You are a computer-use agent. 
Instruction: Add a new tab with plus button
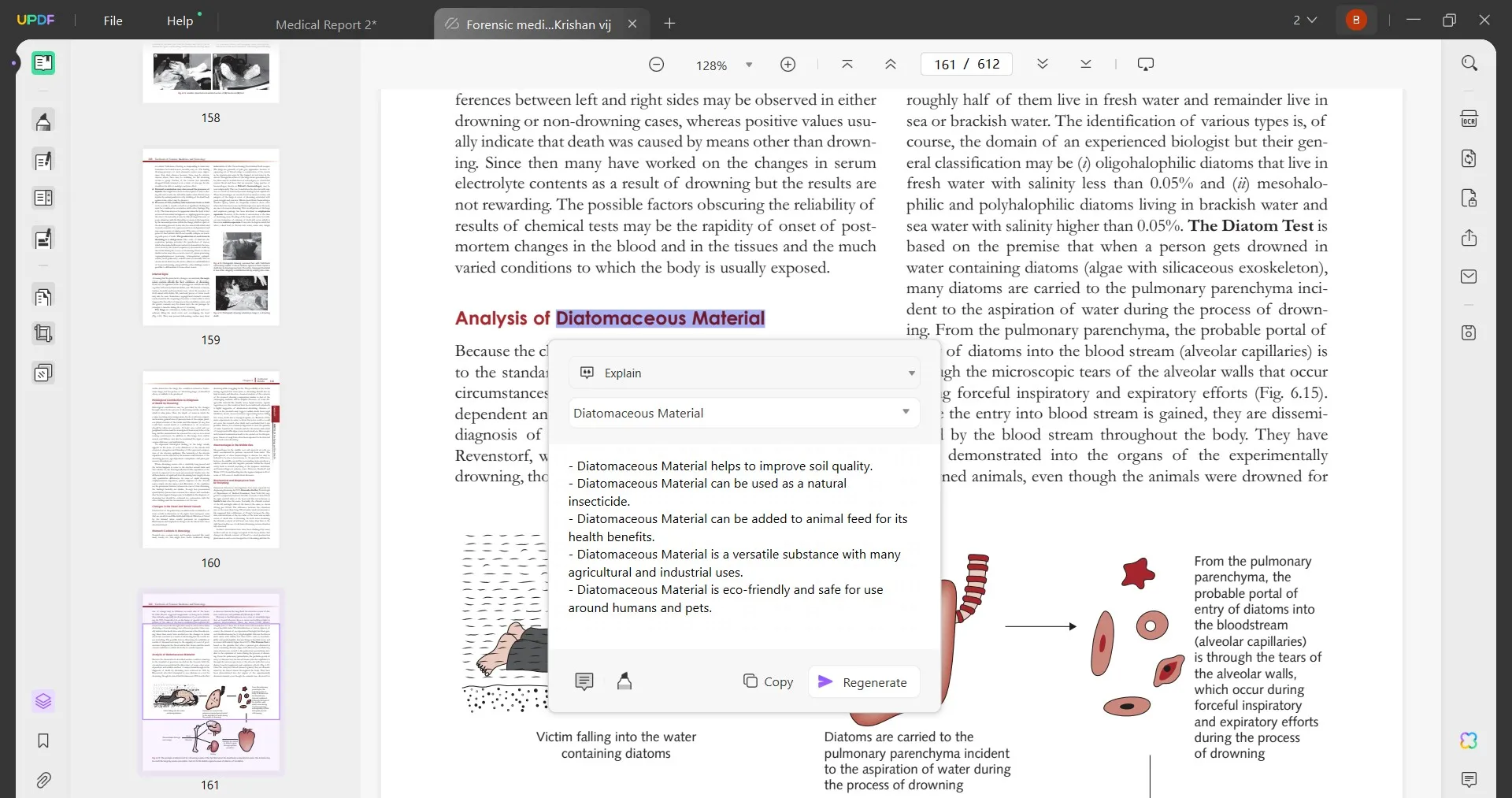pyautogui.click(x=669, y=24)
